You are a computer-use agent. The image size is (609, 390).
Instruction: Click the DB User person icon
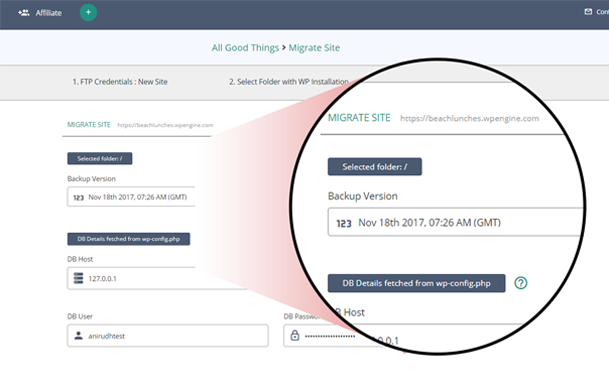pyautogui.click(x=78, y=335)
